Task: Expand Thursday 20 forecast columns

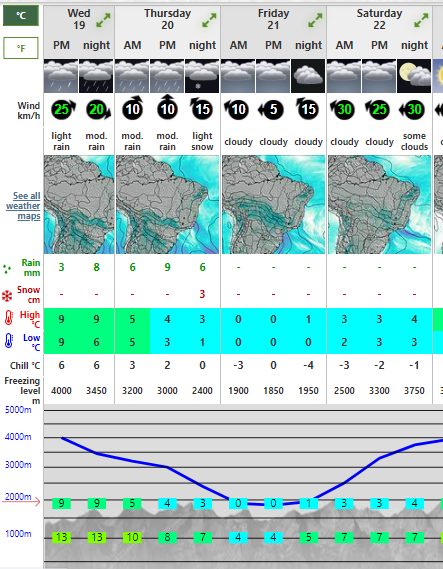Action: (x=209, y=20)
